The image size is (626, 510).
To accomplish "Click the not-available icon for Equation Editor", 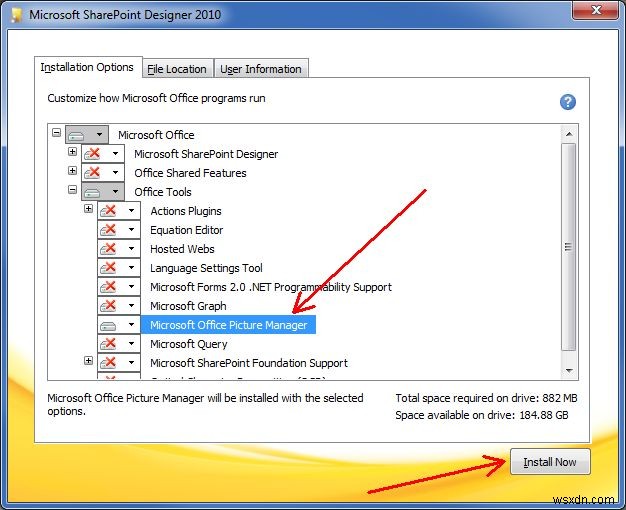I will 108,230.
